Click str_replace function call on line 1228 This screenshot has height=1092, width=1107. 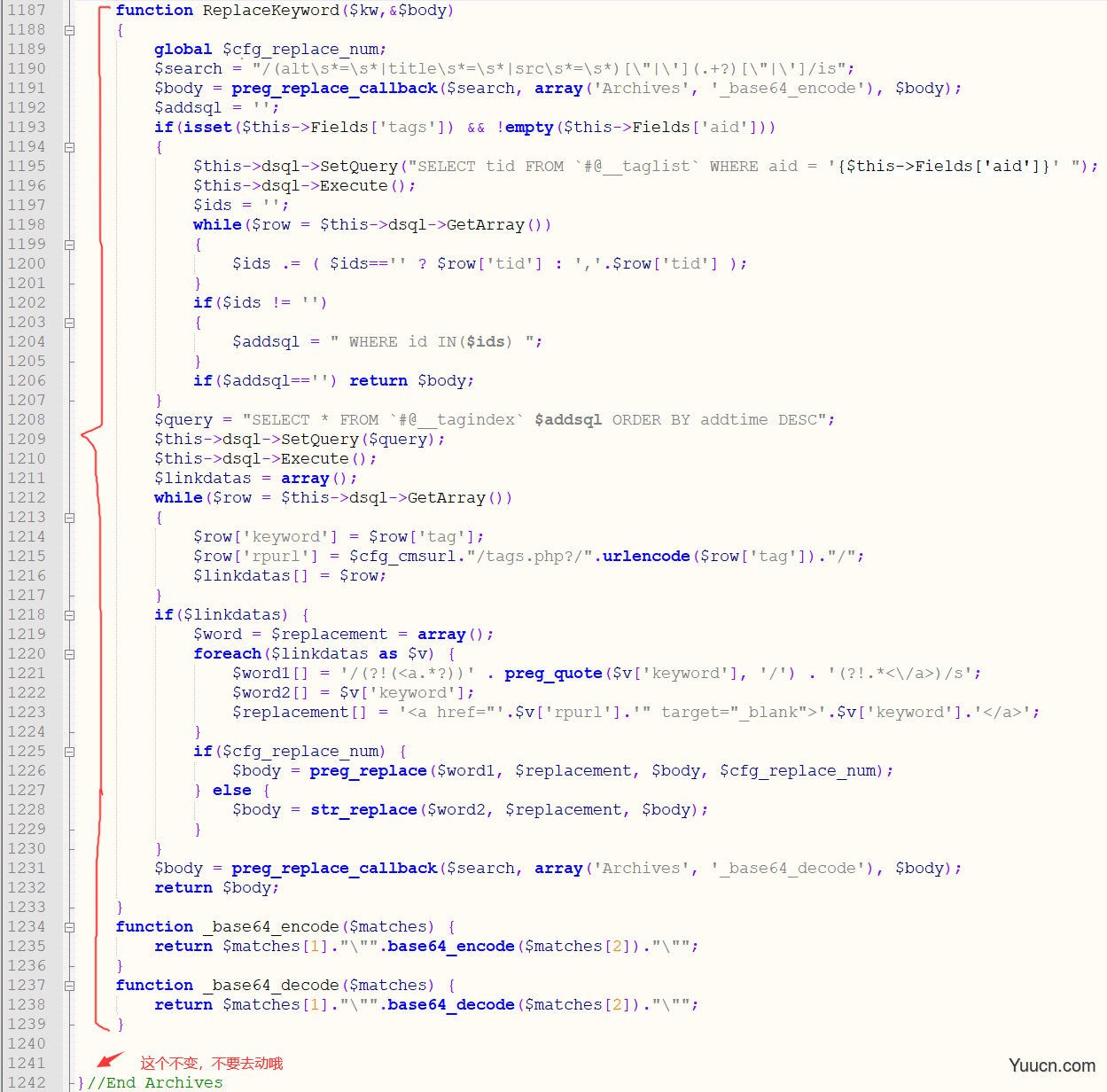363,810
